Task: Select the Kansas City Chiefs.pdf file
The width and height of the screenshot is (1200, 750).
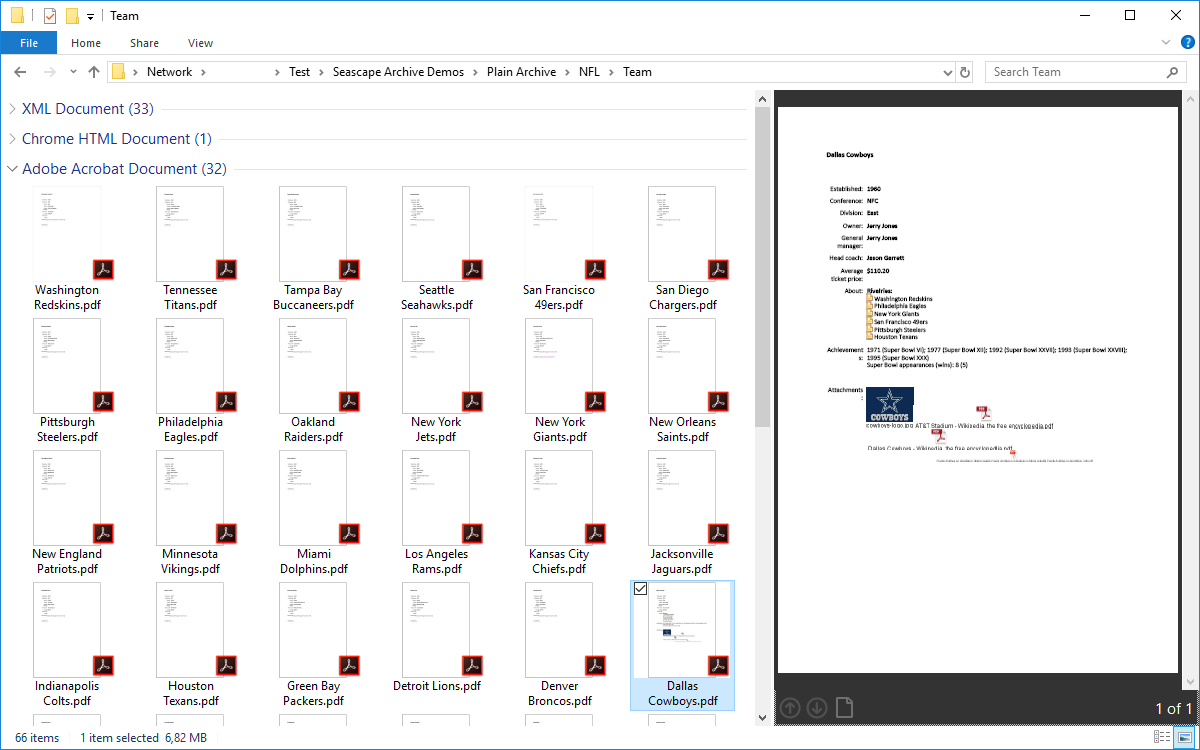Action: point(559,512)
